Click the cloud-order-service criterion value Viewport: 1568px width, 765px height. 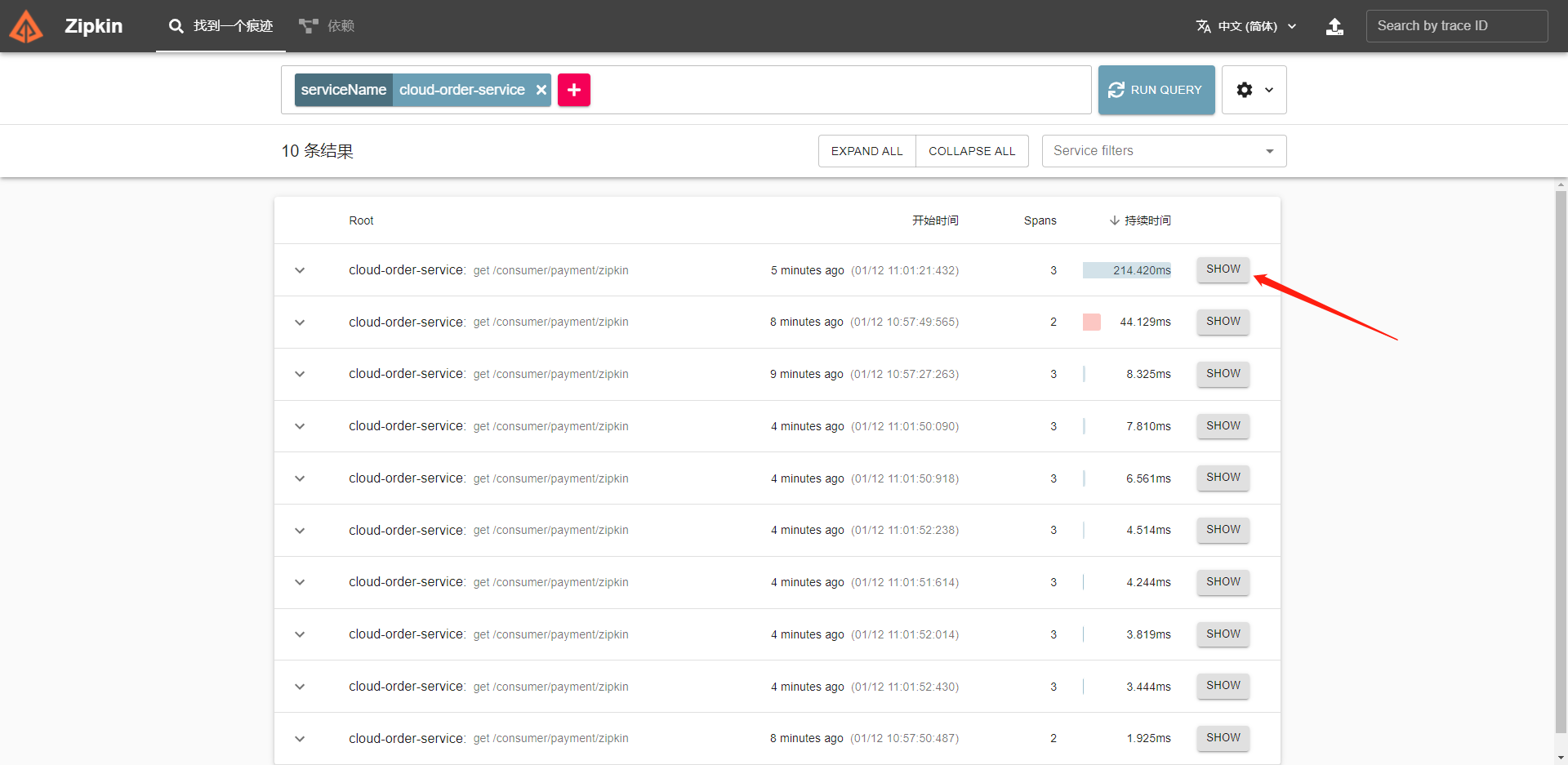click(x=462, y=90)
